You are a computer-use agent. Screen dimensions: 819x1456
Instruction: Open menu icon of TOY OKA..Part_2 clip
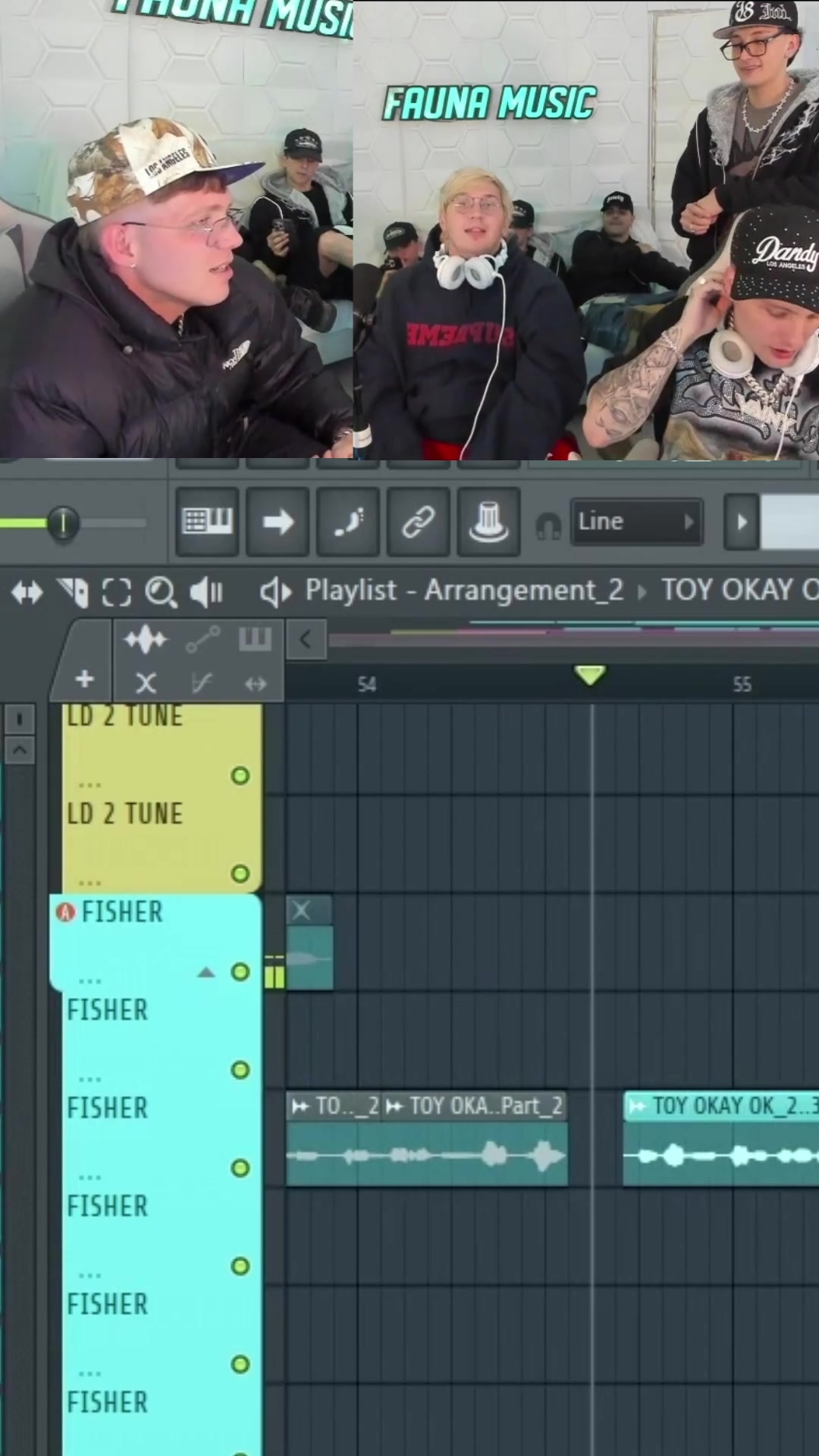coord(394,1106)
